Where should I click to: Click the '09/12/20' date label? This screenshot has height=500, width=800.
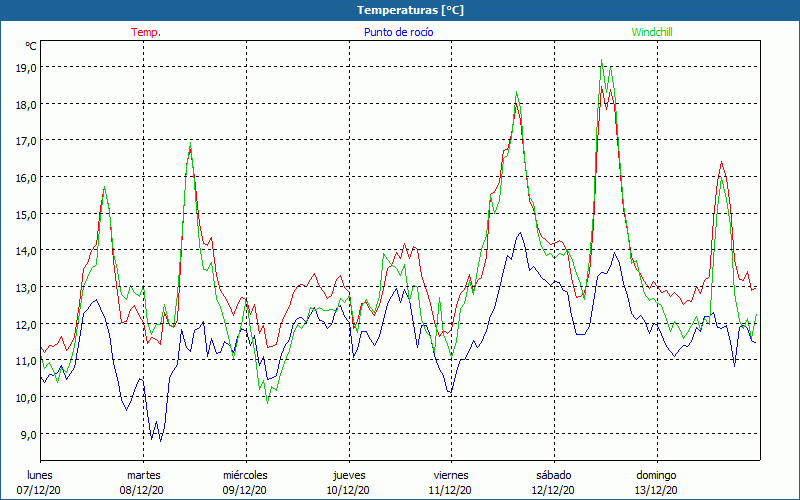pyautogui.click(x=244, y=490)
